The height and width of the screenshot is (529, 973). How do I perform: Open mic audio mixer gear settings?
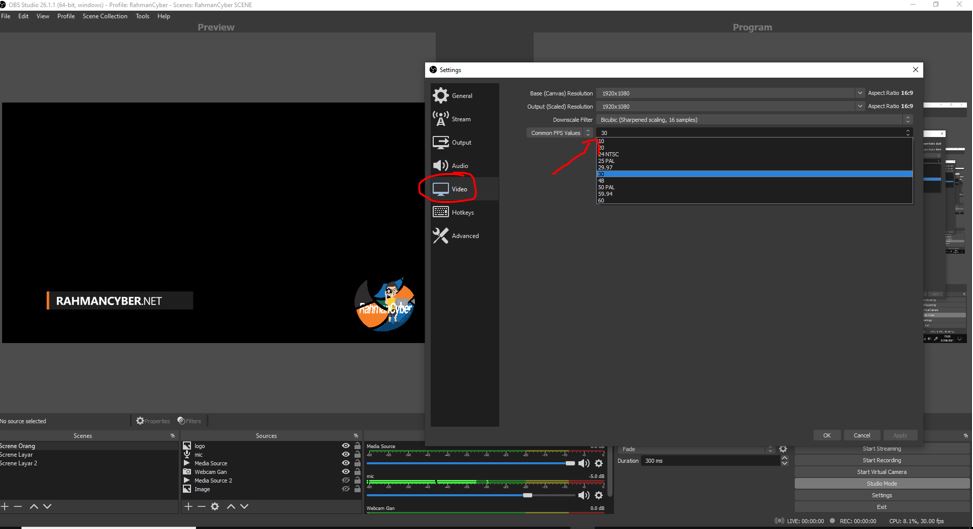pos(599,495)
